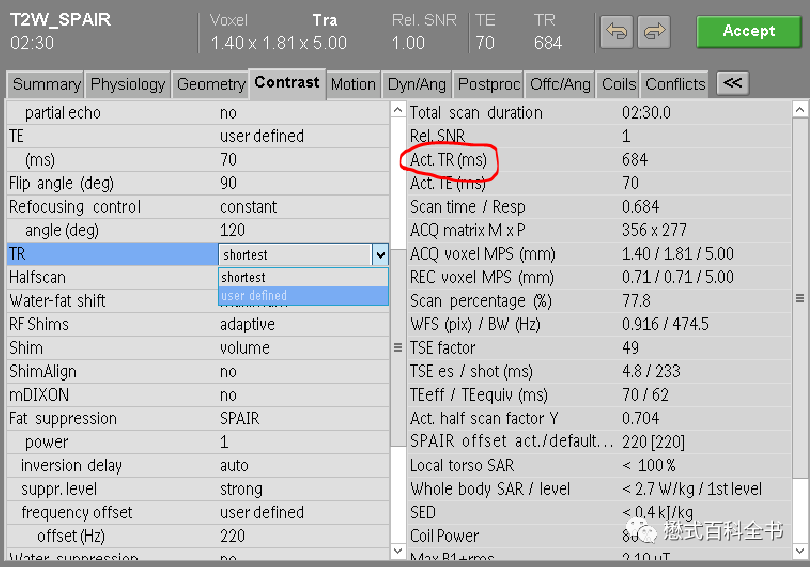The width and height of the screenshot is (810, 567).
Task: Open the Offc/Ang tab
Action: click(560, 85)
